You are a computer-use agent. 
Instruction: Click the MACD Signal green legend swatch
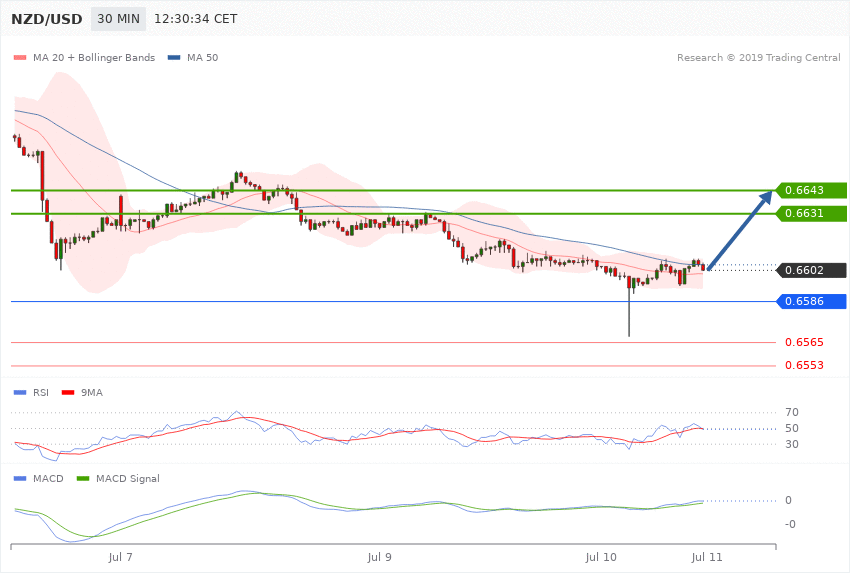[83, 478]
